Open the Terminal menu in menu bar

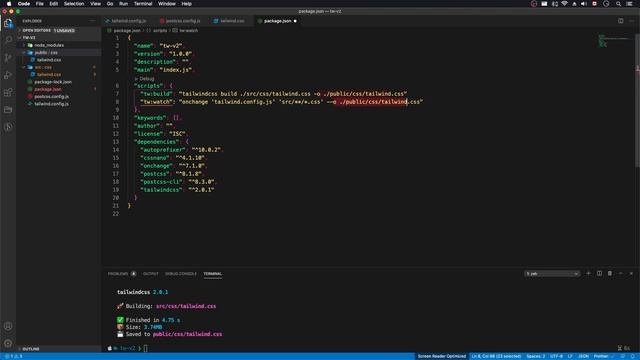click(x=143, y=4)
